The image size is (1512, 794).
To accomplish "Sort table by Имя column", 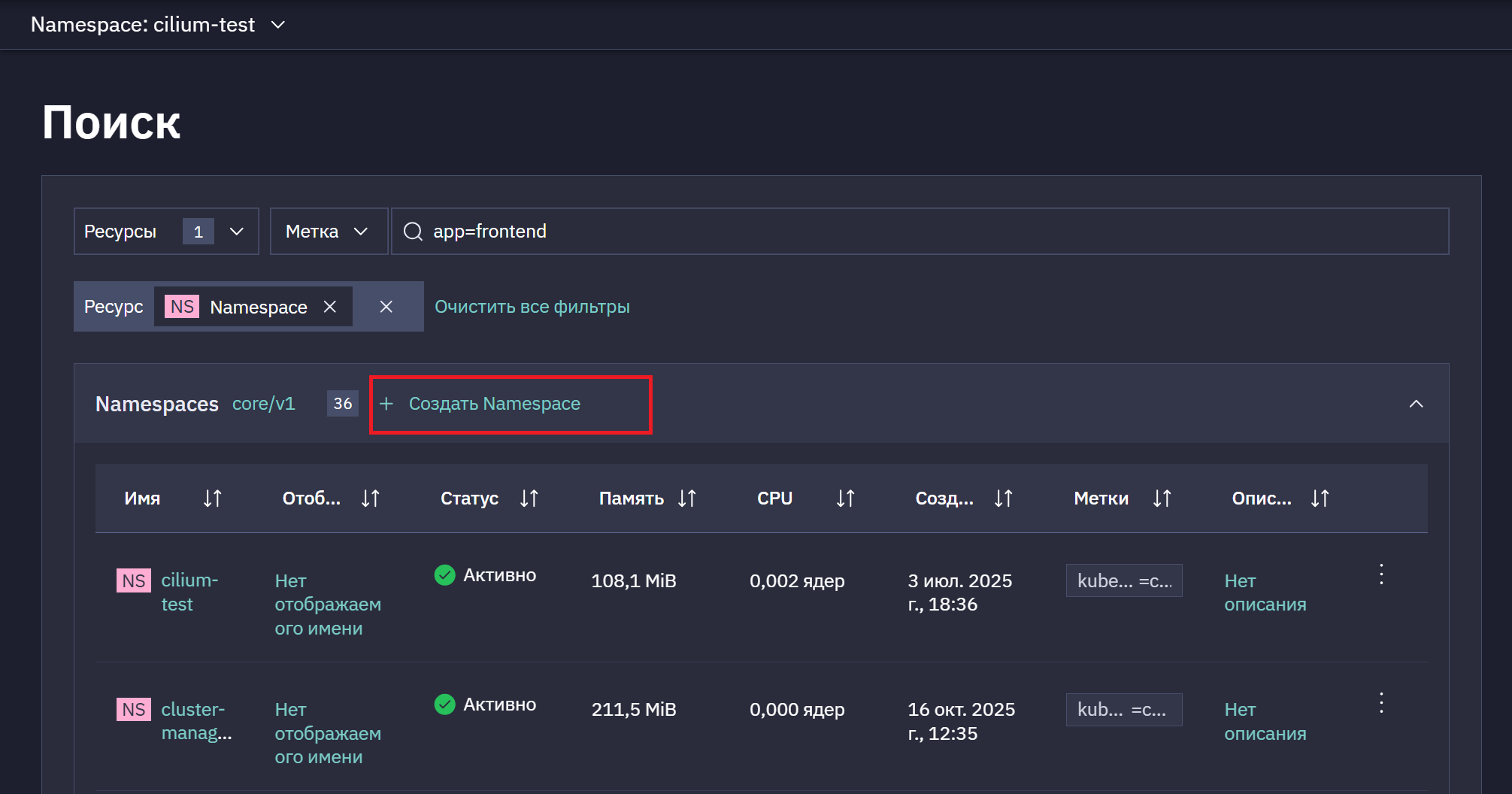I will click(x=213, y=499).
